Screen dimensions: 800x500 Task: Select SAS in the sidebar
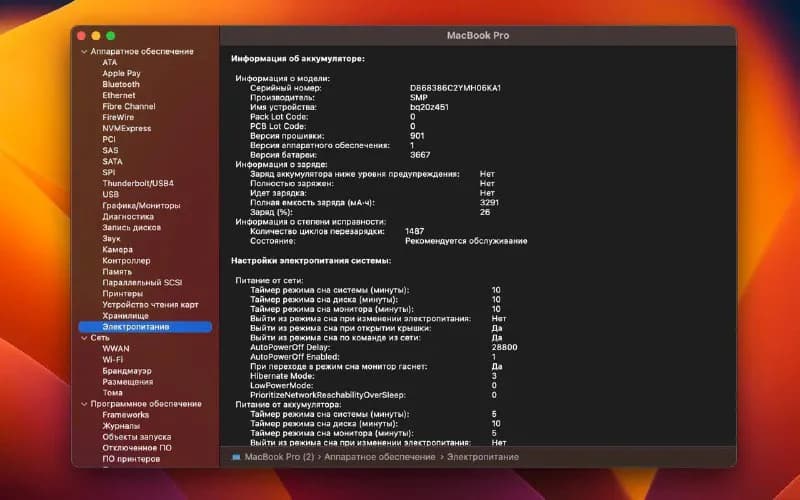point(110,151)
